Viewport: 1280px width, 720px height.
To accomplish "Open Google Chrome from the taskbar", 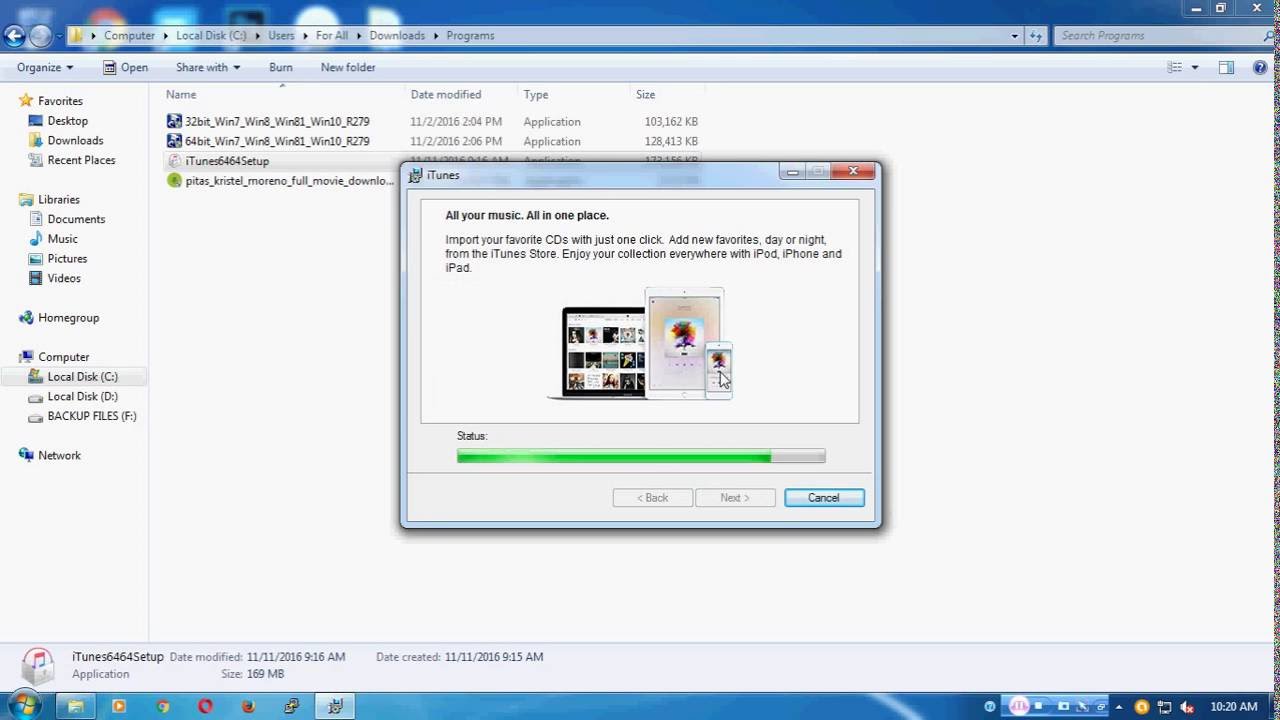I will (163, 706).
